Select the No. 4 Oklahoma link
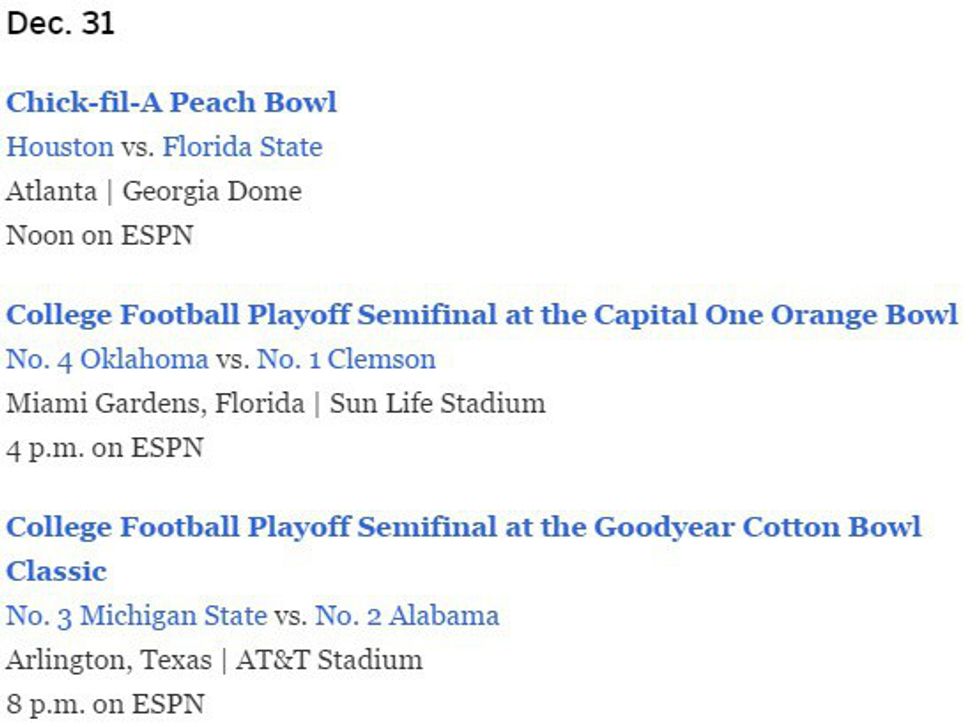Screen dimensions: 980x727 pos(107,359)
